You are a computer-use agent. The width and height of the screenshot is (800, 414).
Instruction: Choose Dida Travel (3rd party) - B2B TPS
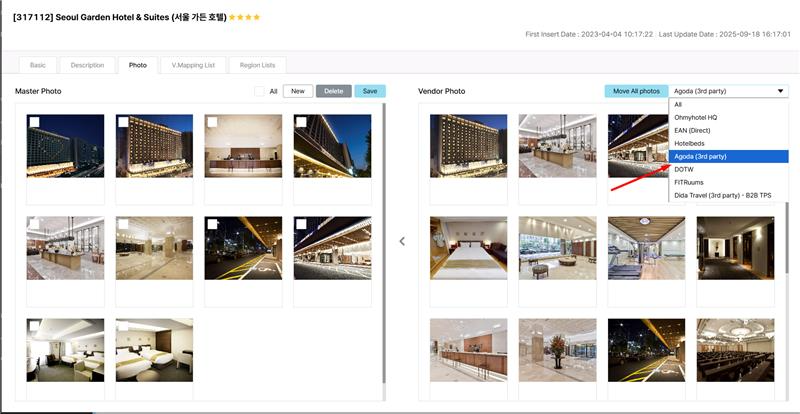[x=728, y=195]
